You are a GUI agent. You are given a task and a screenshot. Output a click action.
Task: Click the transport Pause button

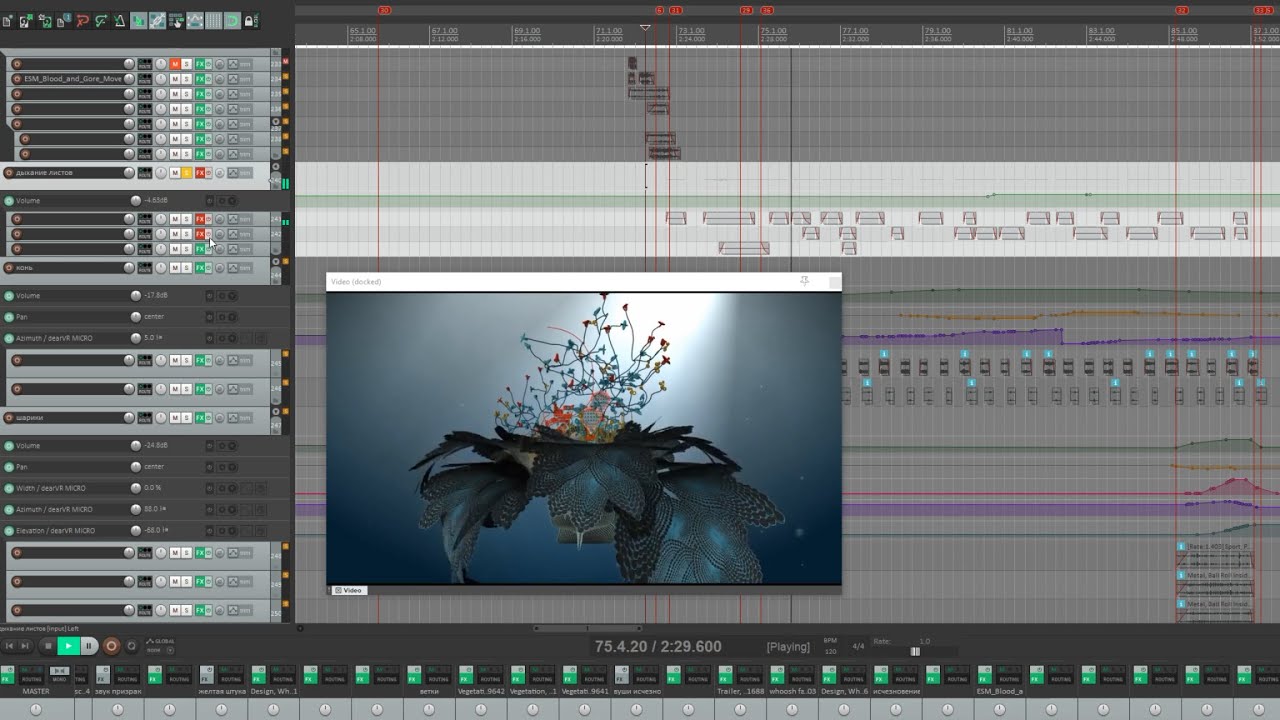(x=88, y=646)
